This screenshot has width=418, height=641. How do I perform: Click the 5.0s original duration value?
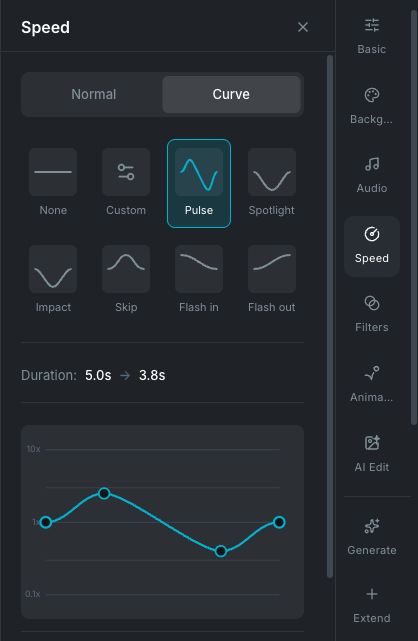click(x=98, y=375)
